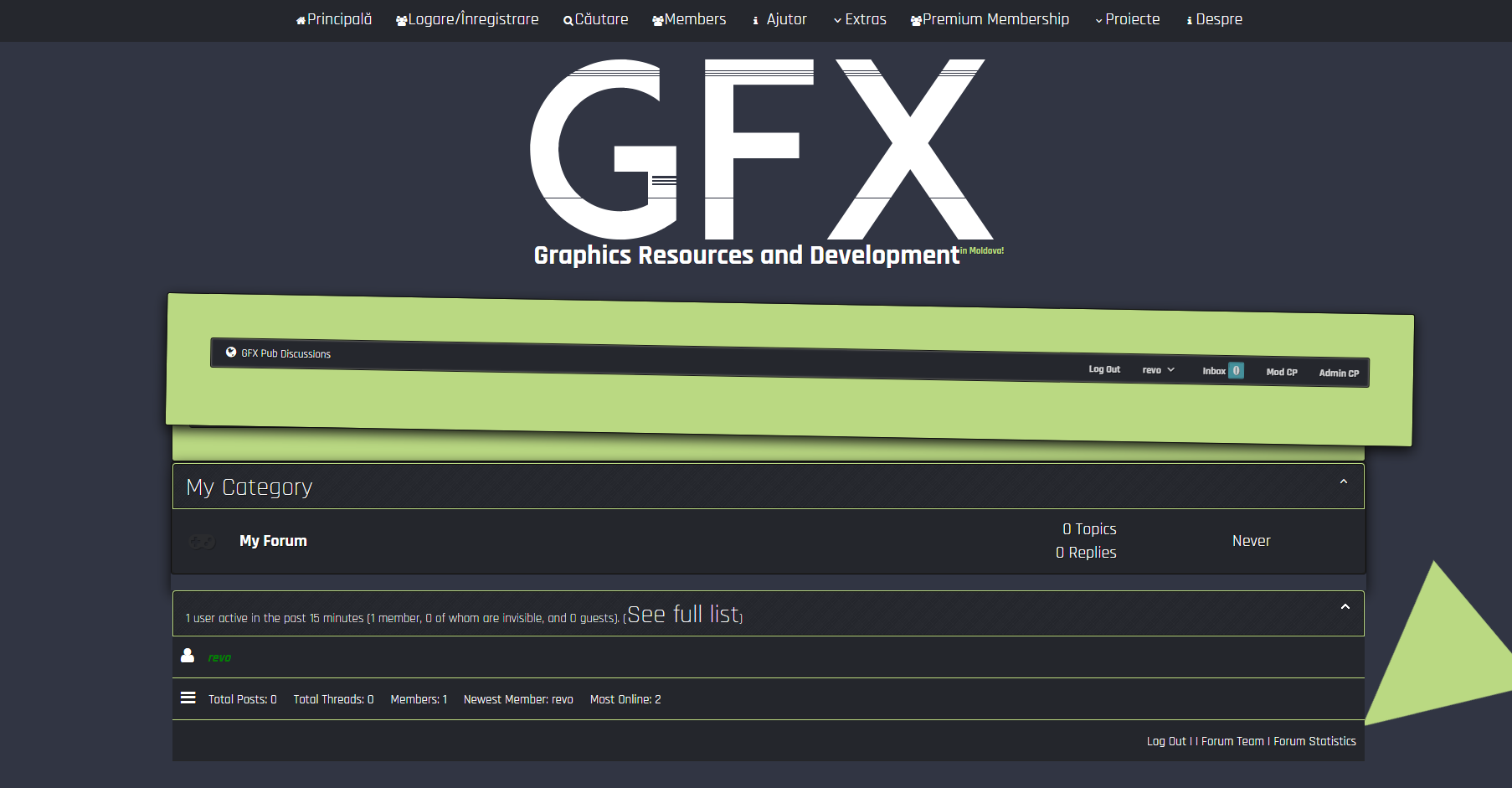Click the See full list link
Image resolution: width=1512 pixels, height=788 pixels.
click(684, 615)
